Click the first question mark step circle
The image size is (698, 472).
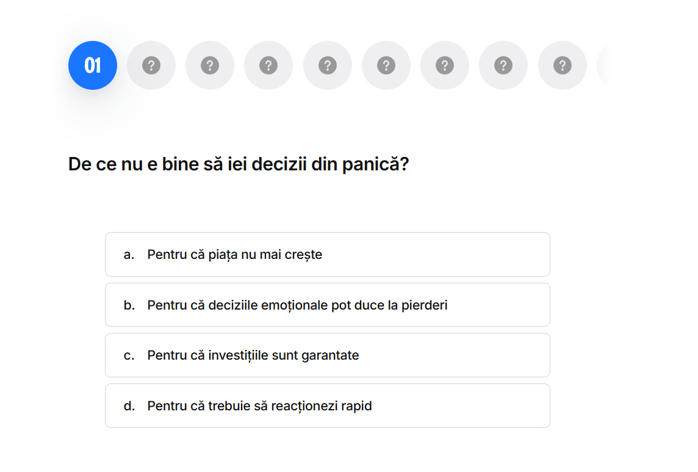(151, 66)
